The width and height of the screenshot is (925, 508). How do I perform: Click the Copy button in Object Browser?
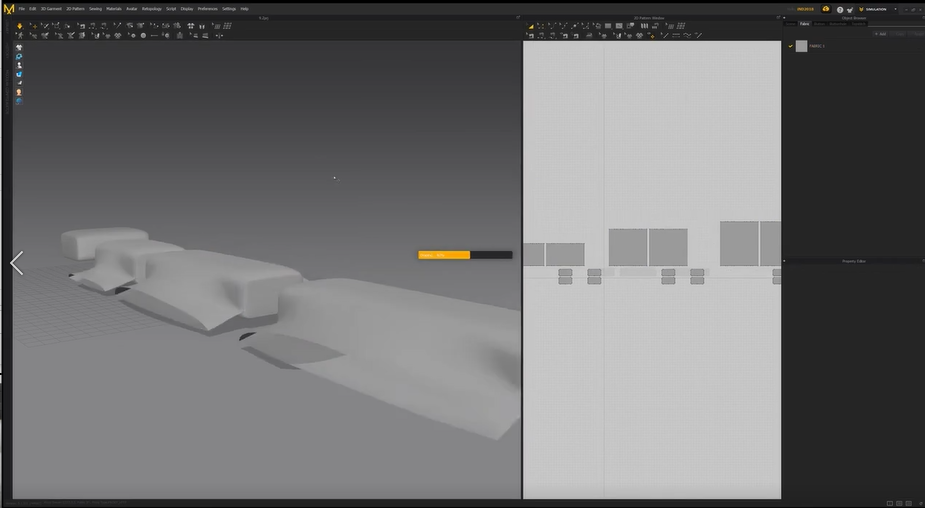(900, 34)
